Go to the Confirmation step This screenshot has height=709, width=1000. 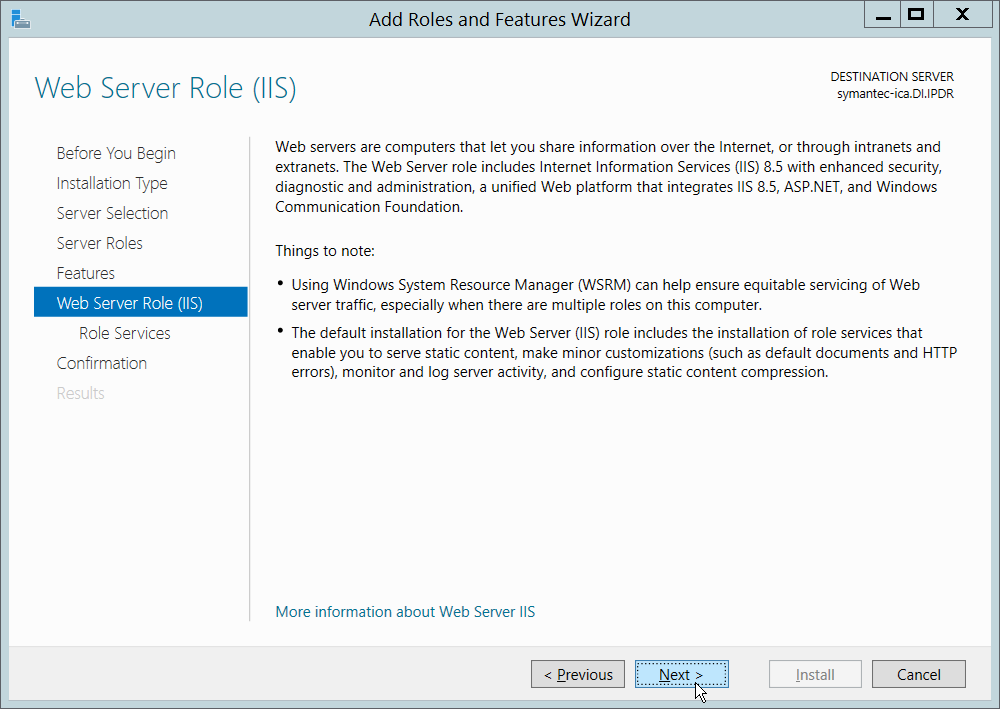(102, 363)
